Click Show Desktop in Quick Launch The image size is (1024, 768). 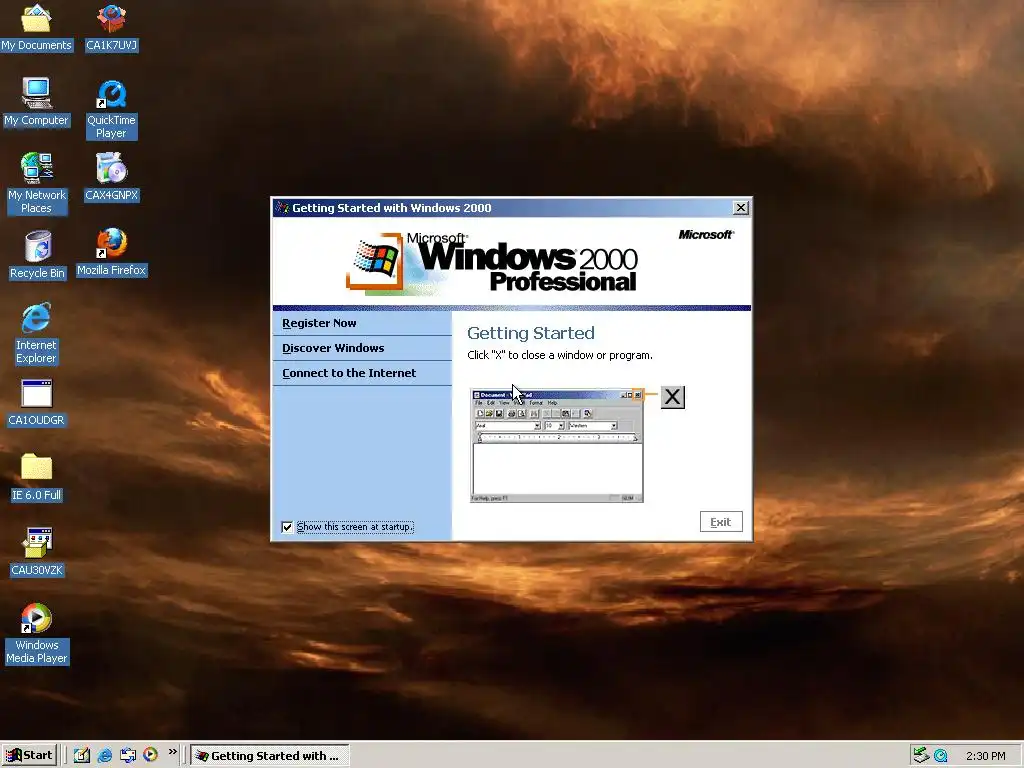point(82,755)
